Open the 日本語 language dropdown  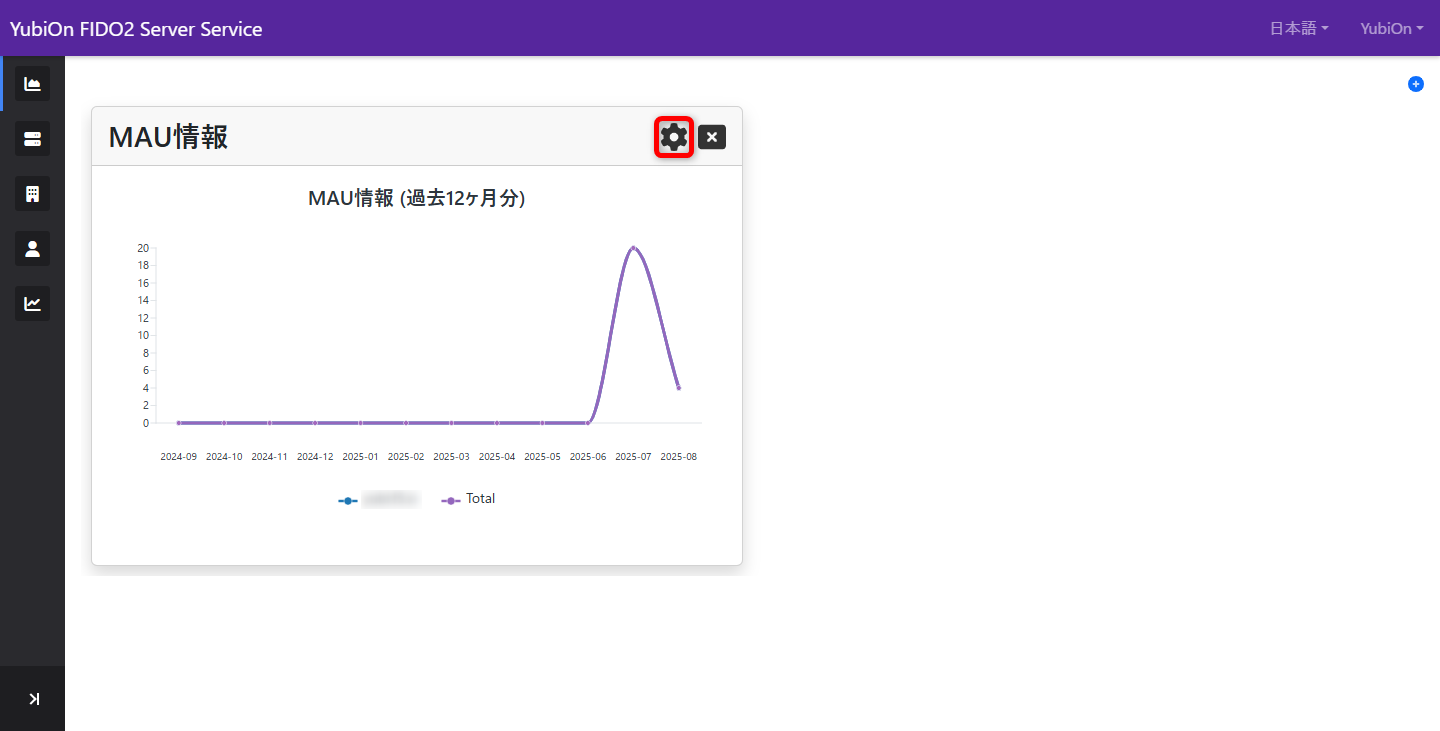(x=1299, y=29)
